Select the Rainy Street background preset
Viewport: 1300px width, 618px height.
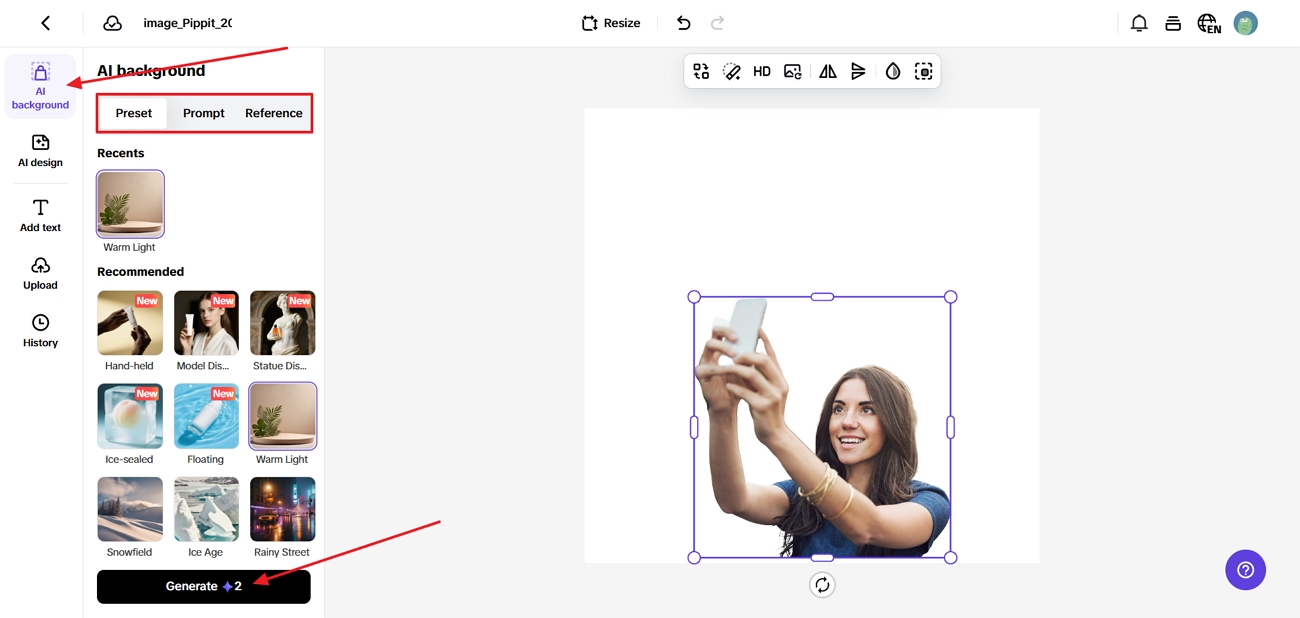[282, 509]
